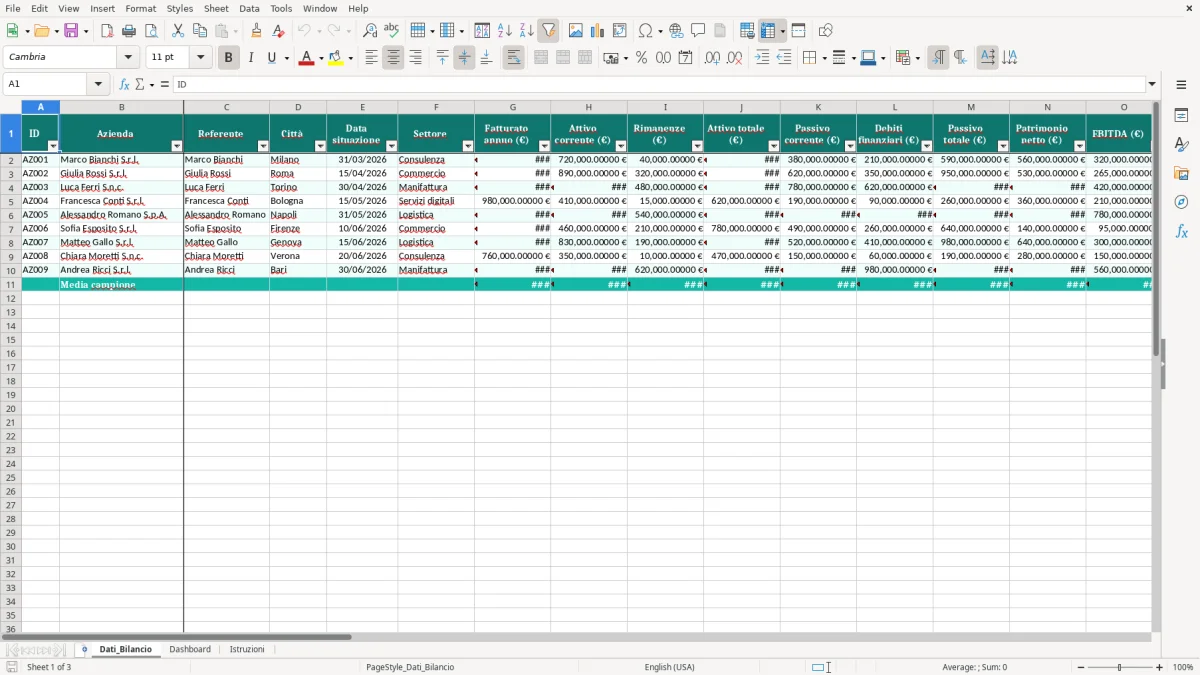Insert a comment
The width and height of the screenshot is (1200, 675).
pyautogui.click(x=698, y=31)
